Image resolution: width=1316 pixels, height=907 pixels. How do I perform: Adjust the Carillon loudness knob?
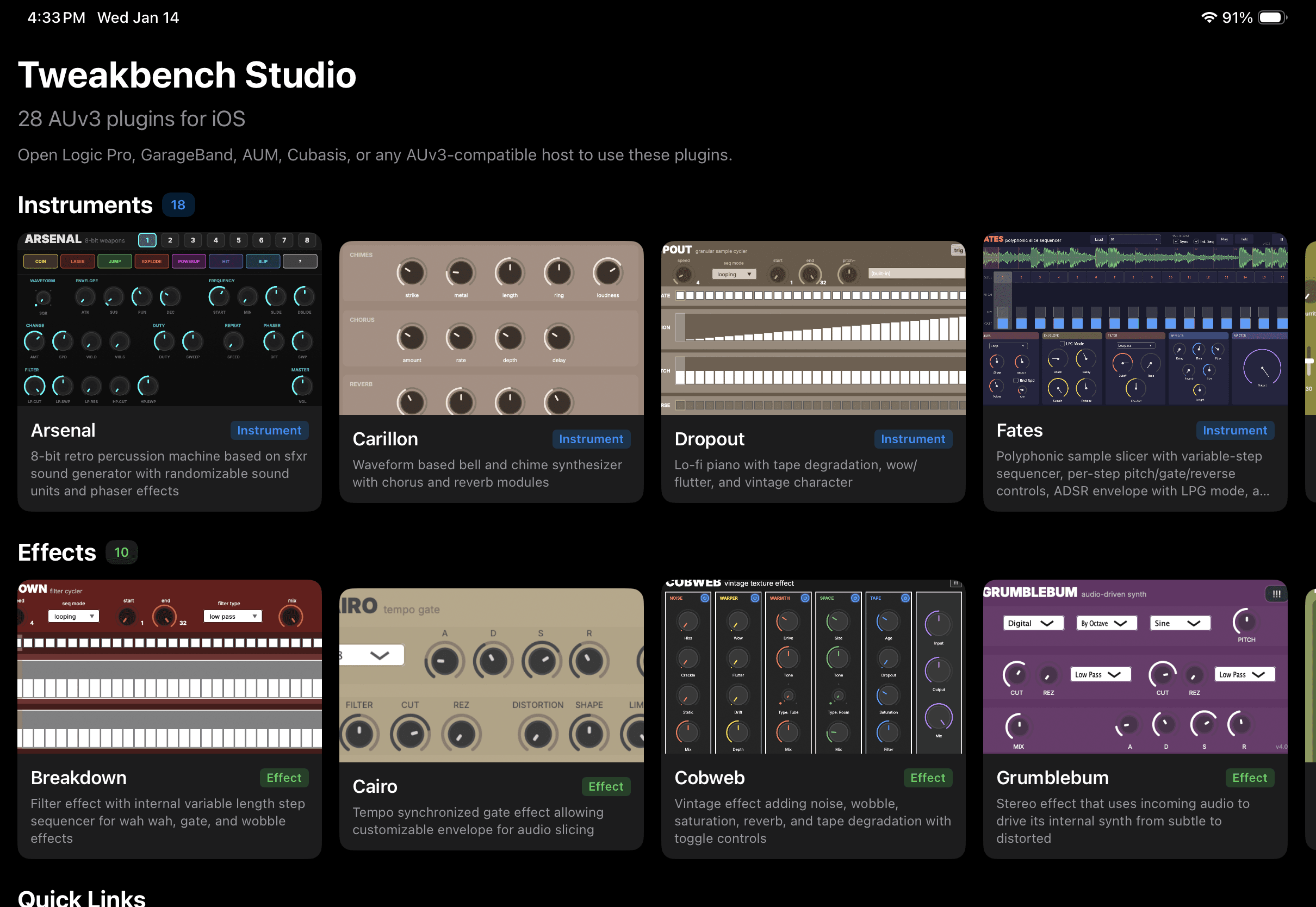(x=607, y=273)
